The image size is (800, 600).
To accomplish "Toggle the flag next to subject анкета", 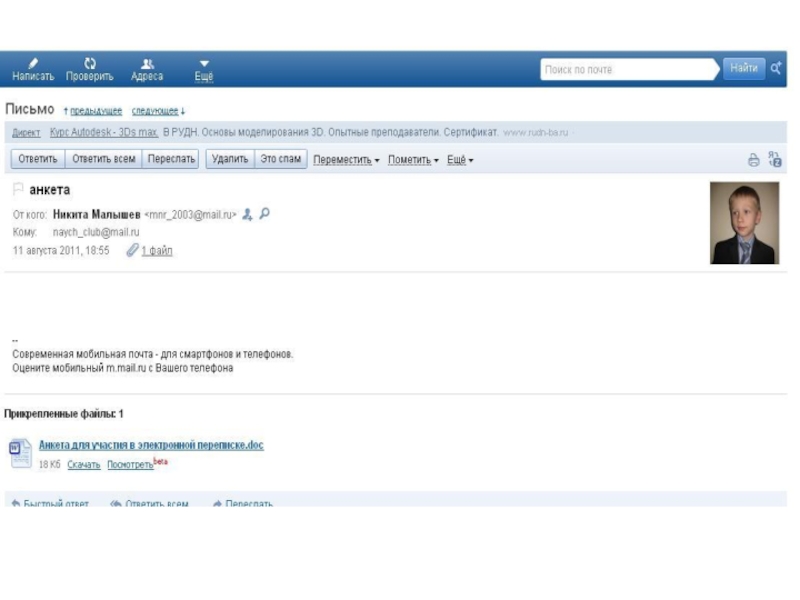I will [17, 190].
